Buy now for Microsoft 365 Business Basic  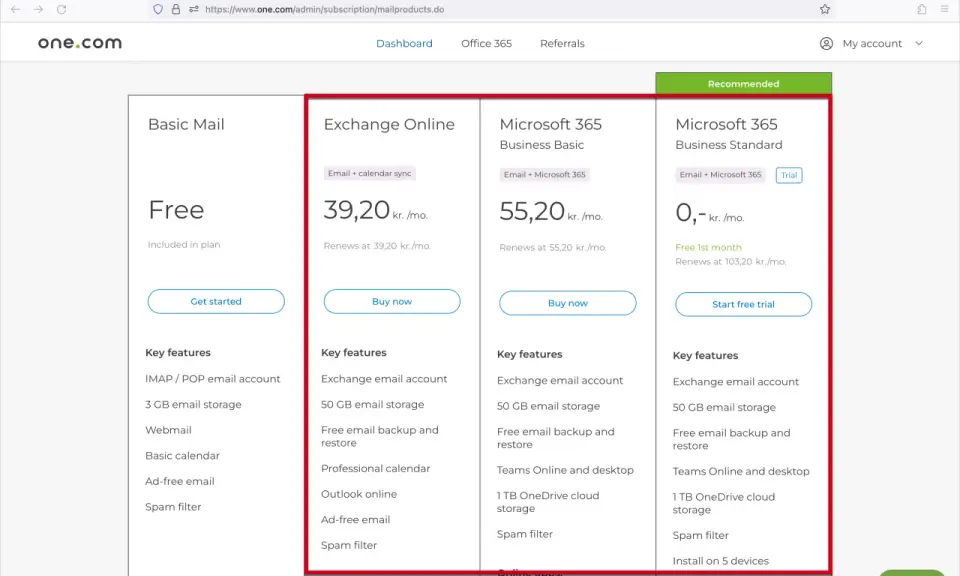pyautogui.click(x=568, y=303)
